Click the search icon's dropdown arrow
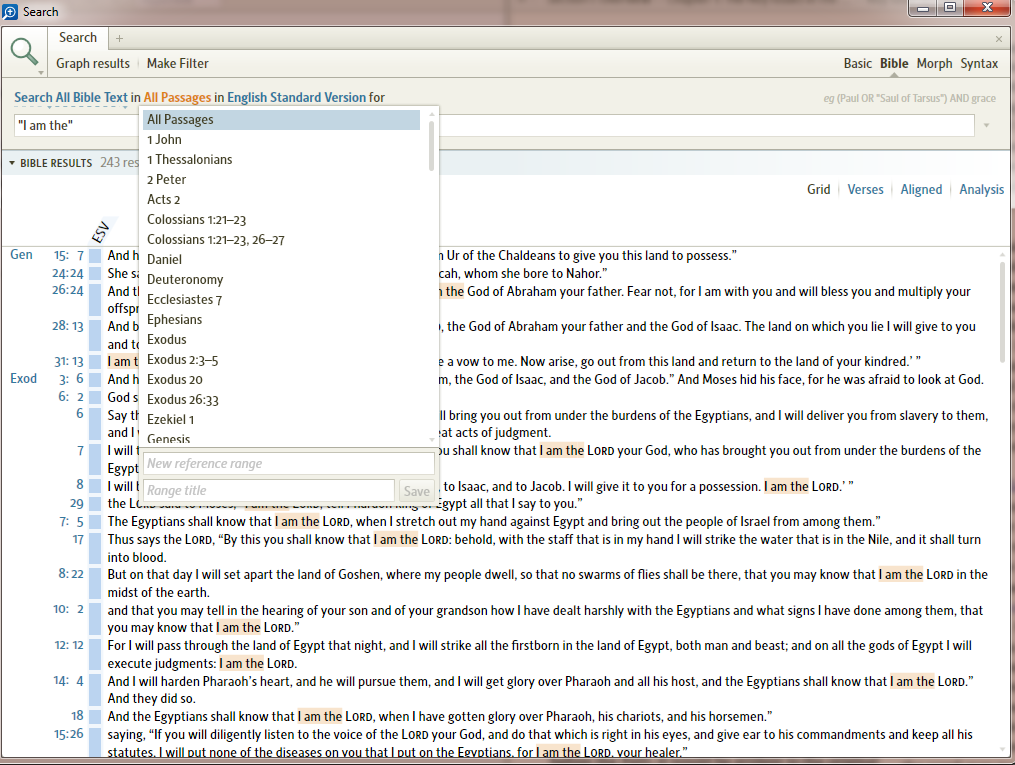Image resolution: width=1015 pixels, height=765 pixels. click(41, 72)
